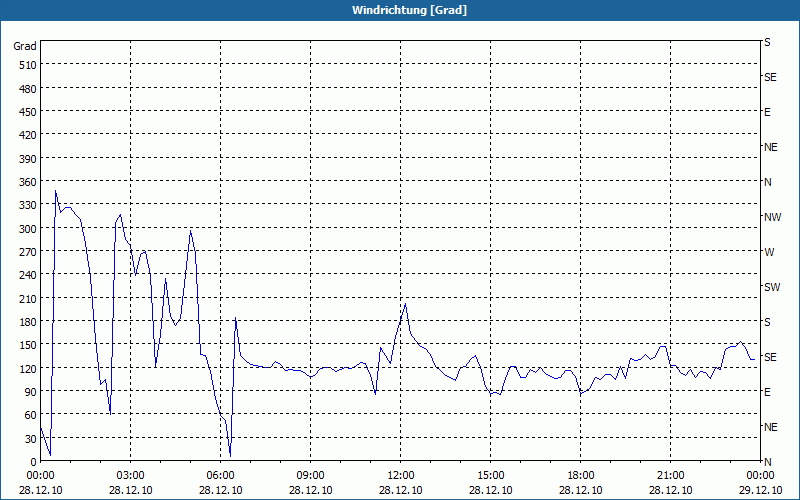
Task: Pick the 18:00 time axis label
Action: pyautogui.click(x=581, y=476)
